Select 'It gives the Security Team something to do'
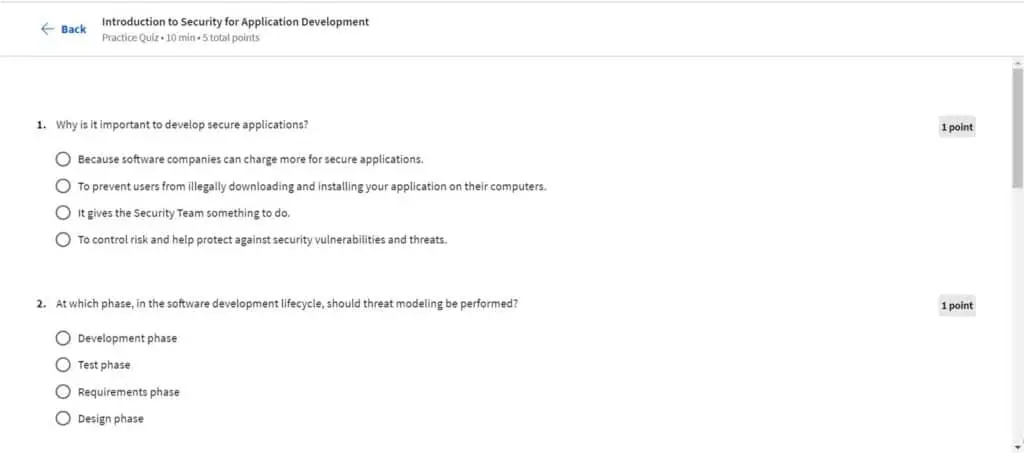Screen dimensions: 1024x453 pyautogui.click(x=63, y=213)
